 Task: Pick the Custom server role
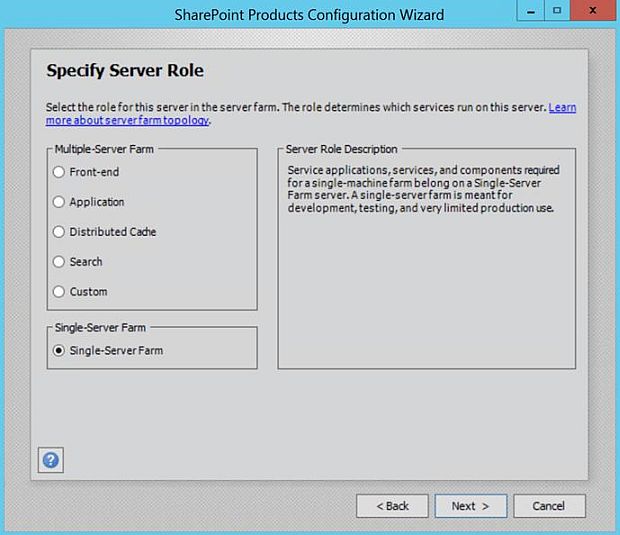(x=80, y=292)
